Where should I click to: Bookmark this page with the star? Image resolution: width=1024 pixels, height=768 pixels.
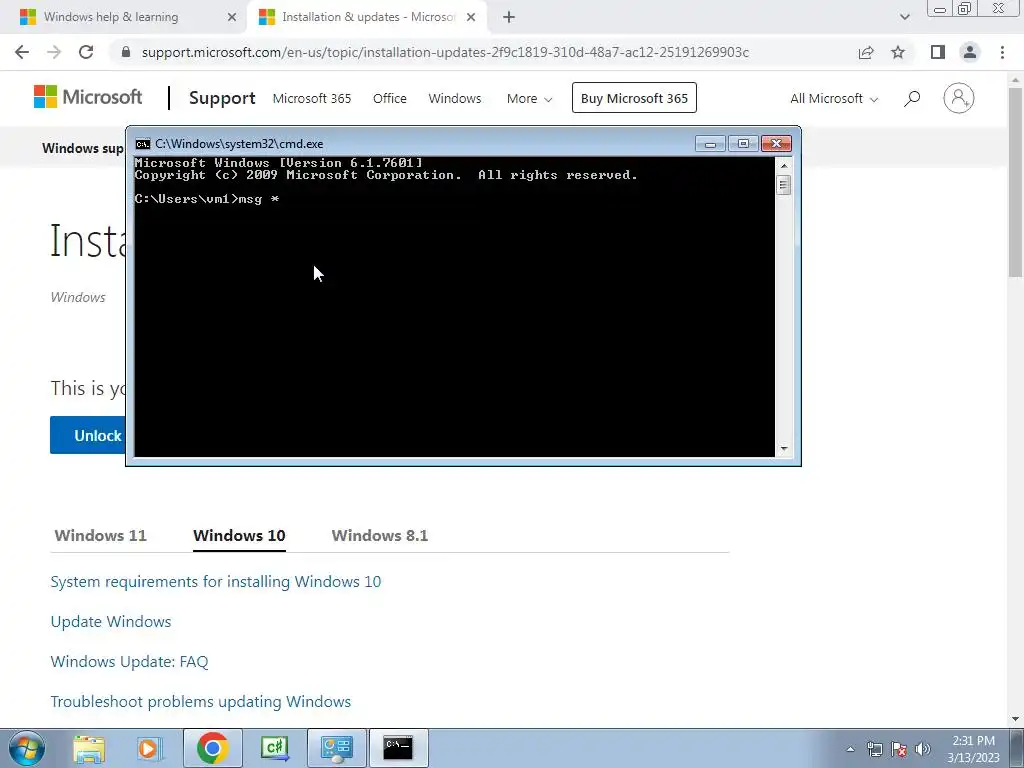[x=898, y=52]
